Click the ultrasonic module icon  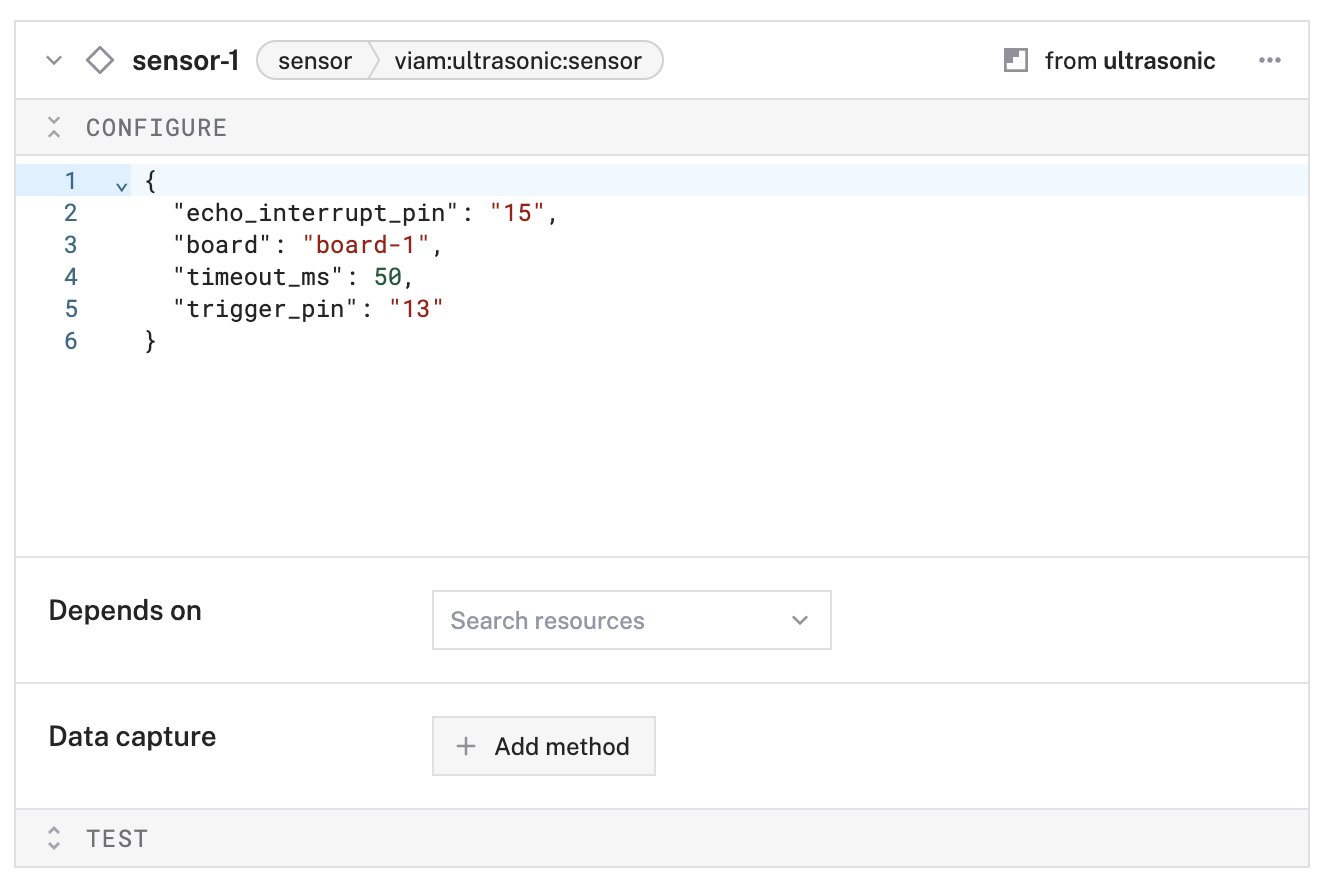pyautogui.click(x=1015, y=61)
